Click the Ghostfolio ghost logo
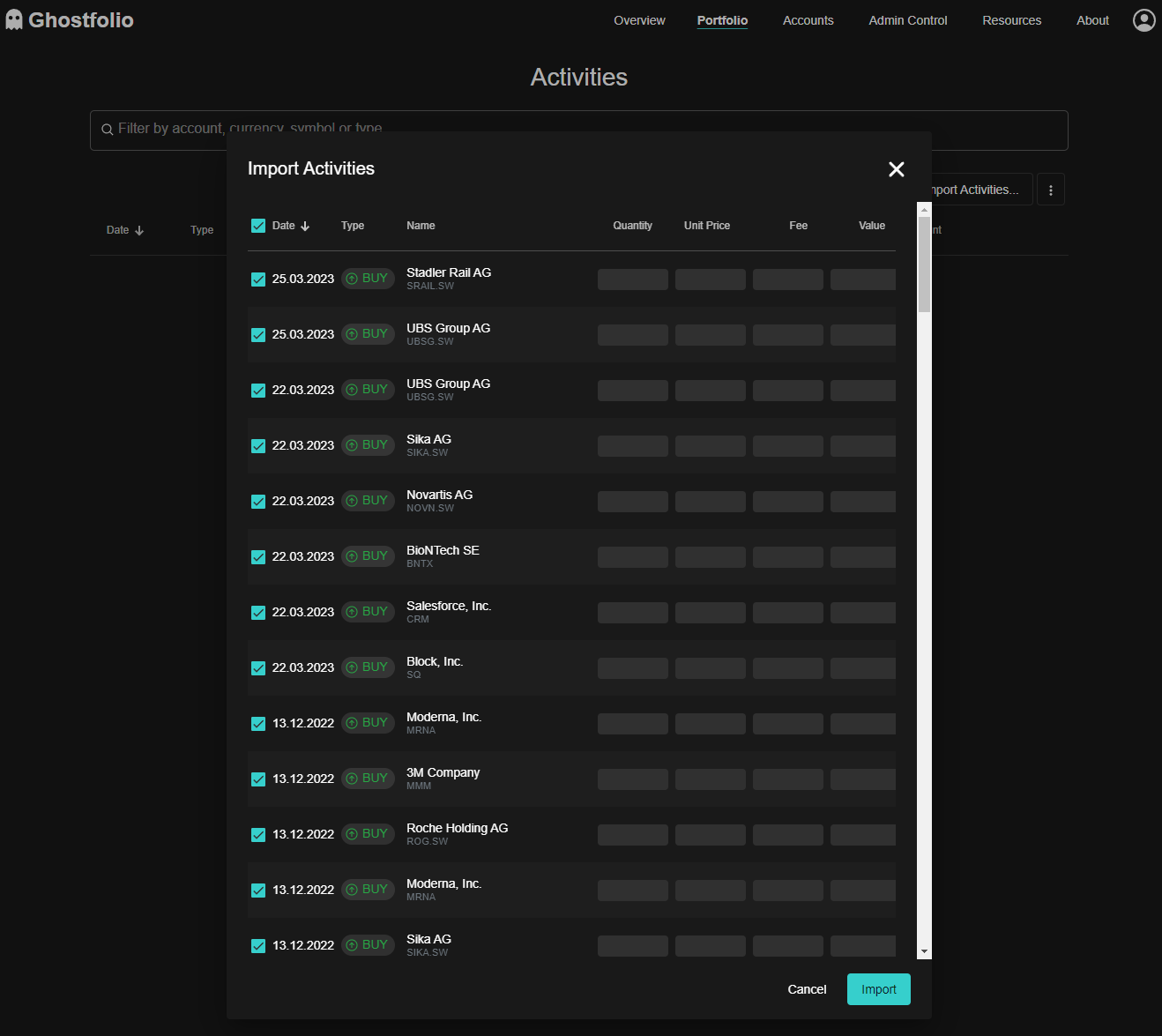 tap(13, 19)
